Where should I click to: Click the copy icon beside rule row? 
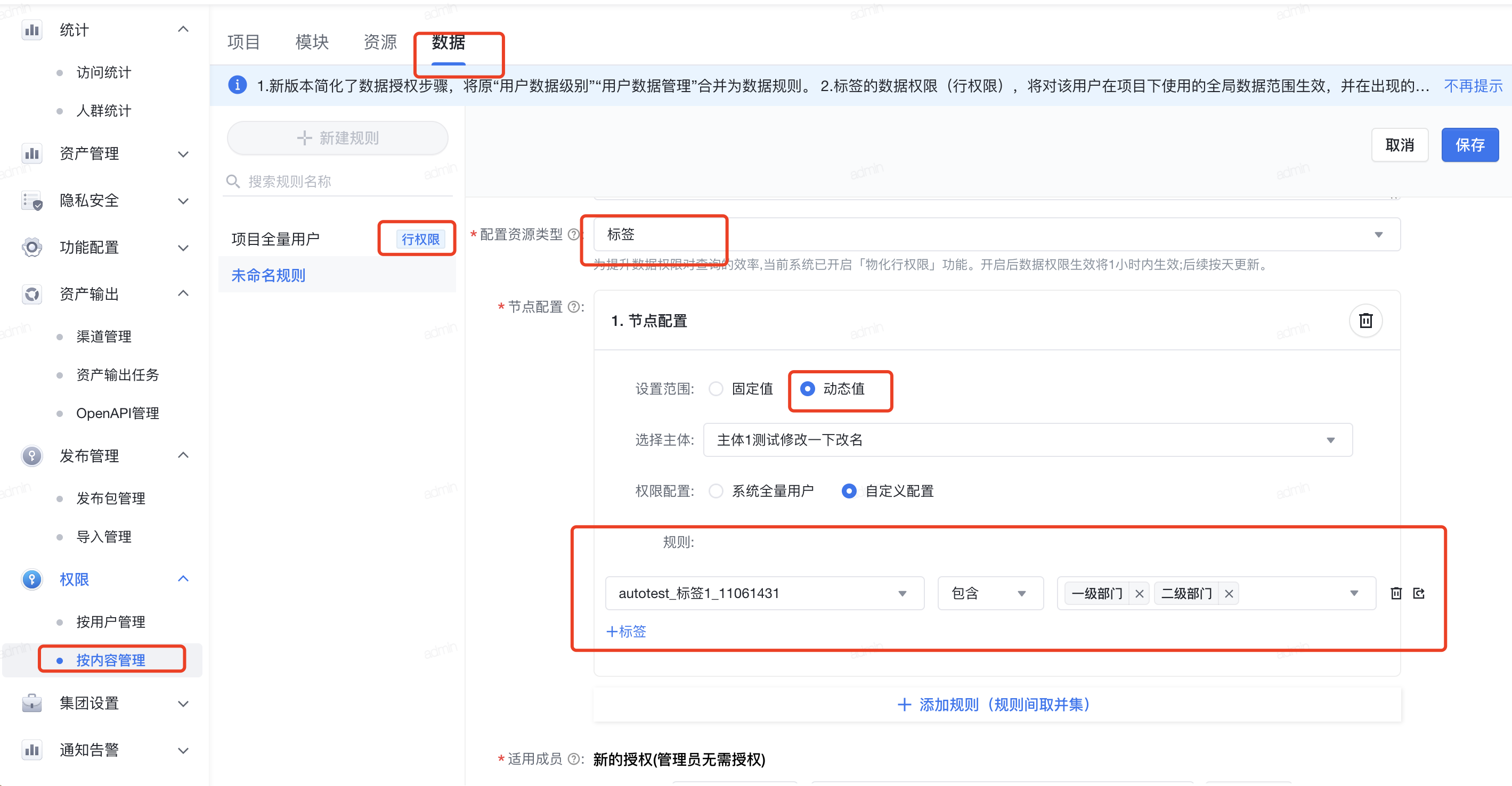coord(1419,593)
